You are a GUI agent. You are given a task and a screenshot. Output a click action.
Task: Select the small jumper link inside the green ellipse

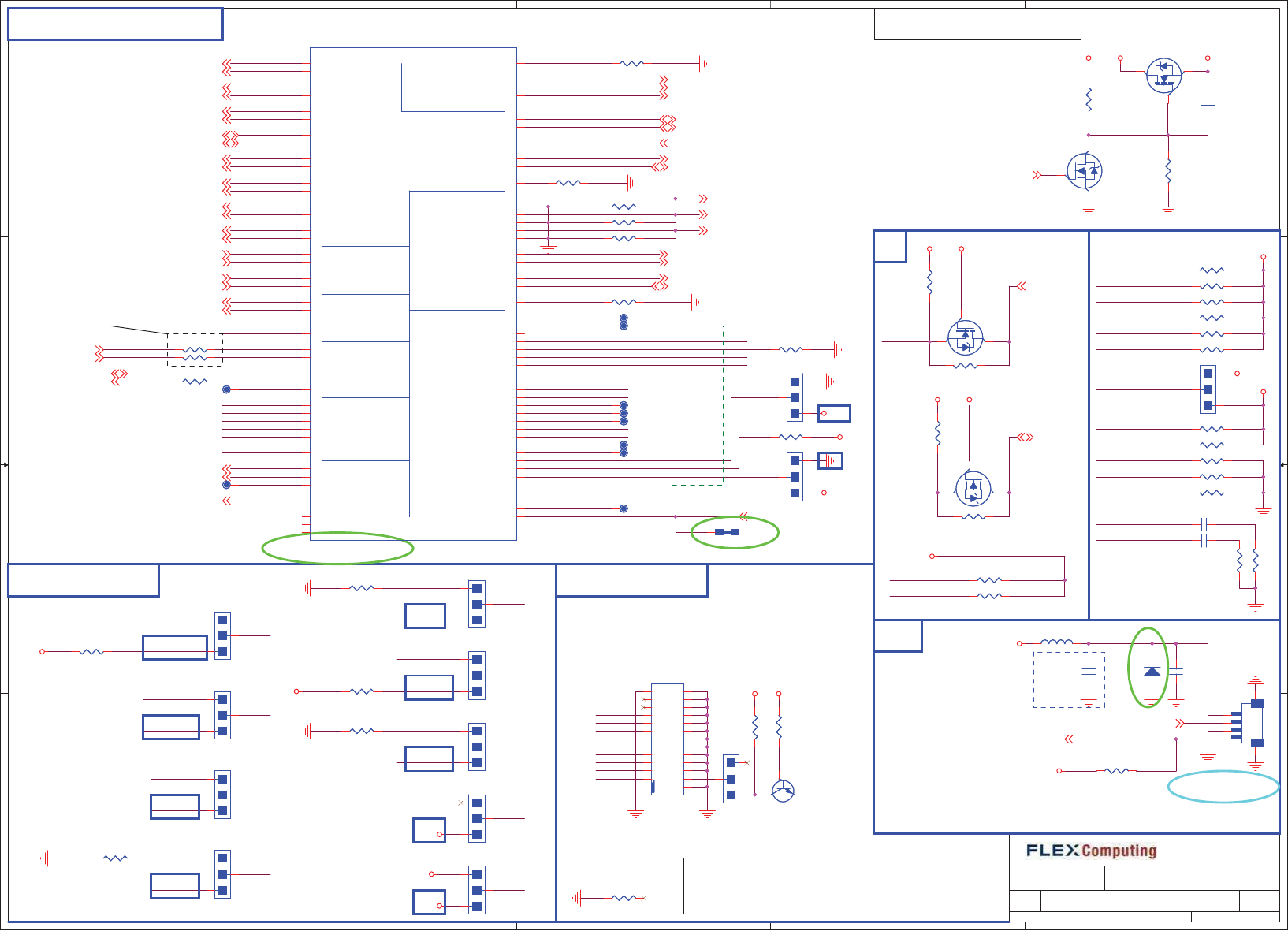(727, 532)
